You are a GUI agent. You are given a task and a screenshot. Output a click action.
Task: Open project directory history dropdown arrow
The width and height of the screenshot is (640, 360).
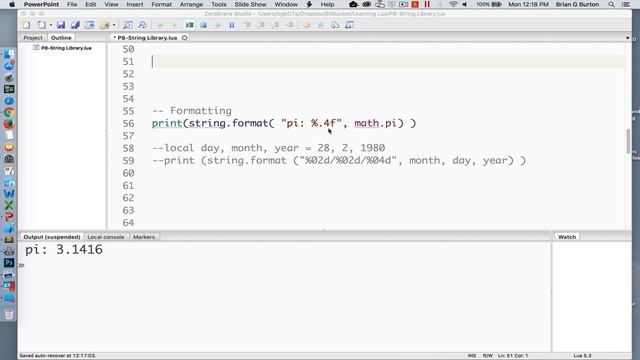[114, 25]
